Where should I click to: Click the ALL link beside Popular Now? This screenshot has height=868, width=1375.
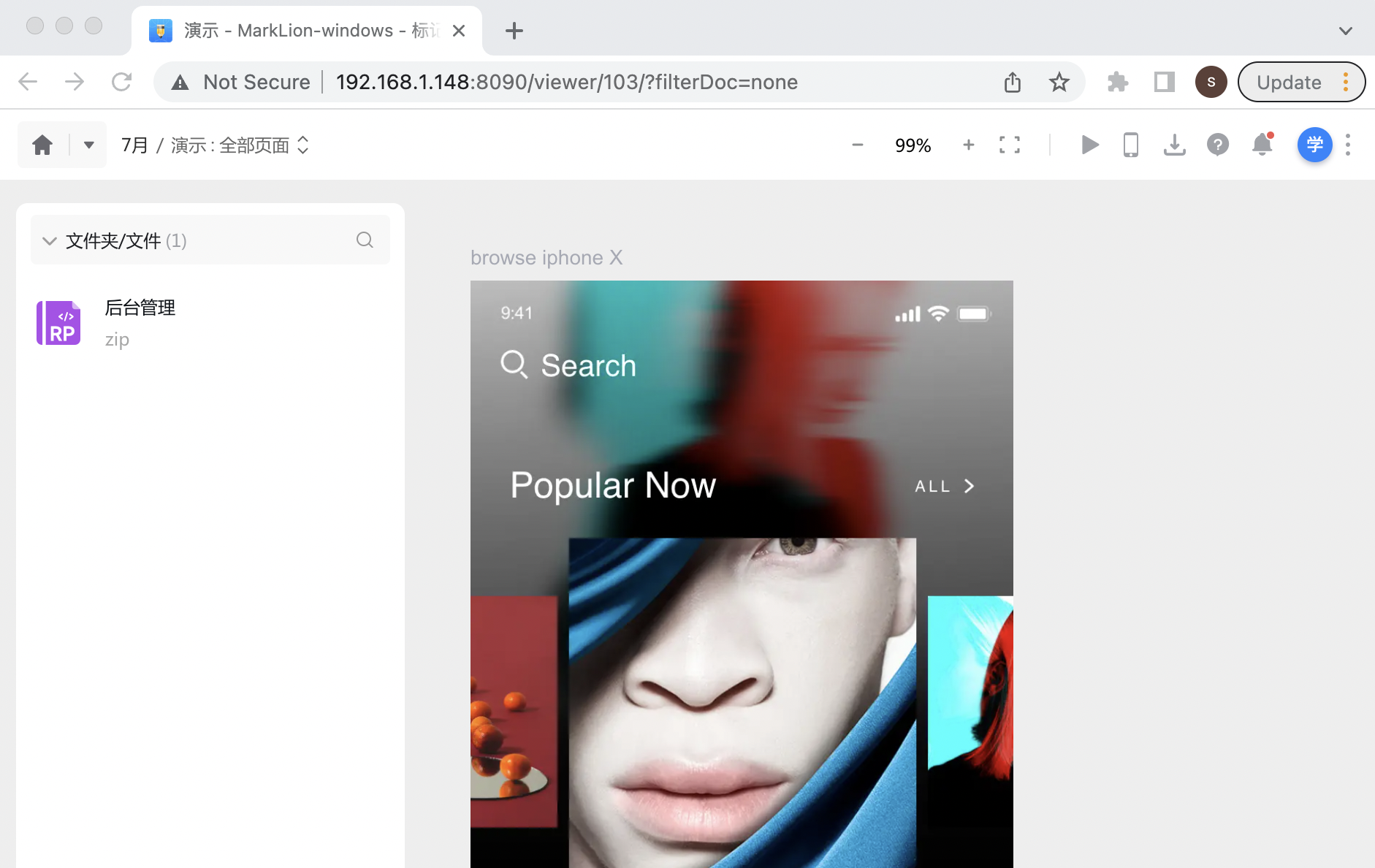tap(944, 487)
